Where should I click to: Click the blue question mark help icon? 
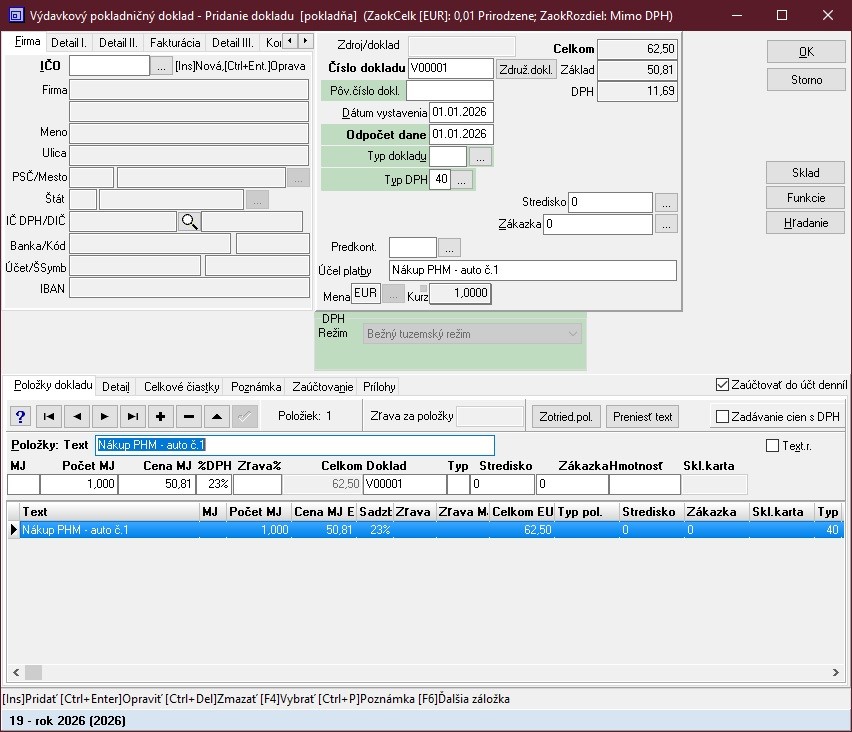click(20, 417)
